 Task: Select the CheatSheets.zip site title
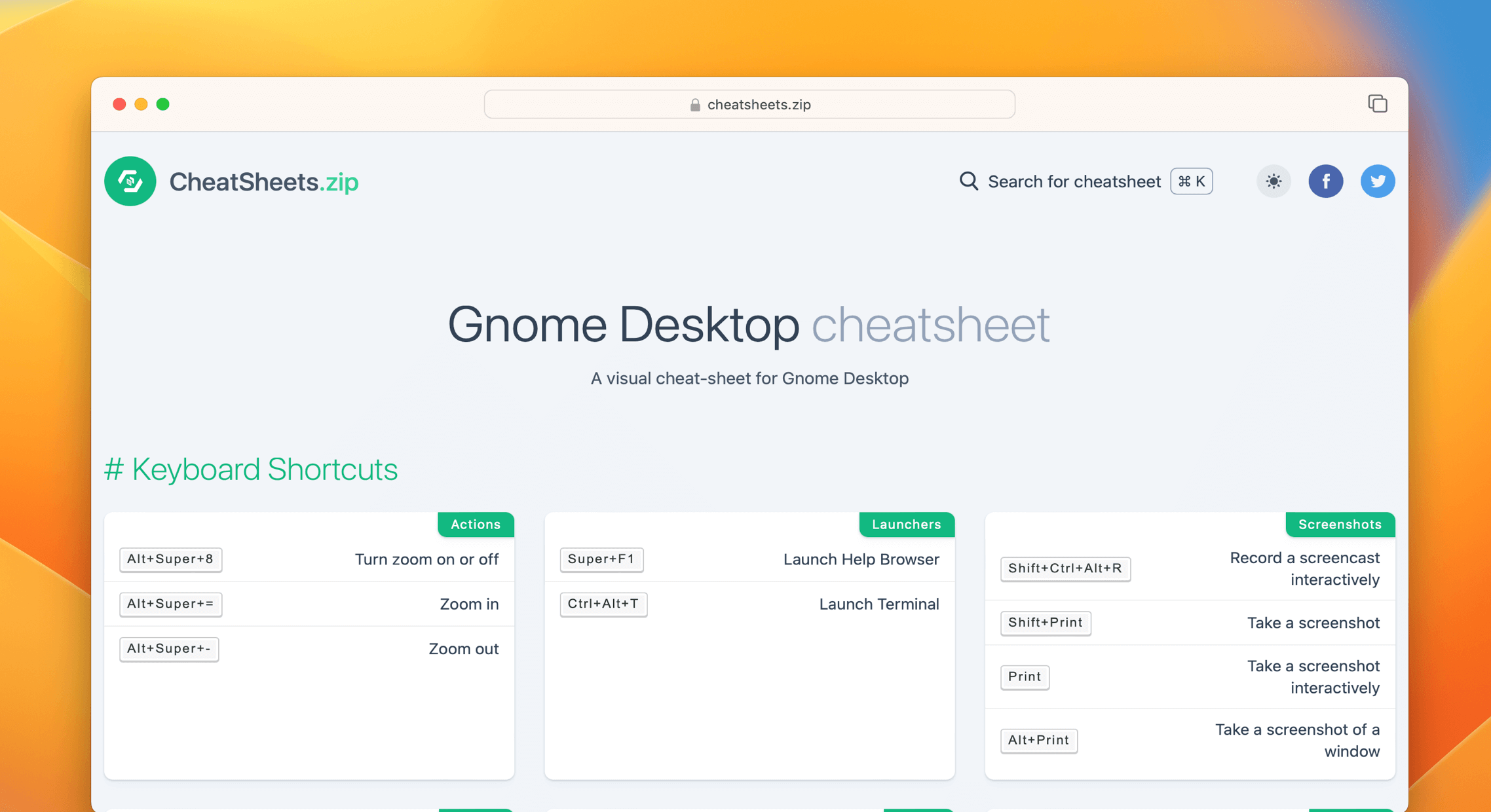coord(264,181)
